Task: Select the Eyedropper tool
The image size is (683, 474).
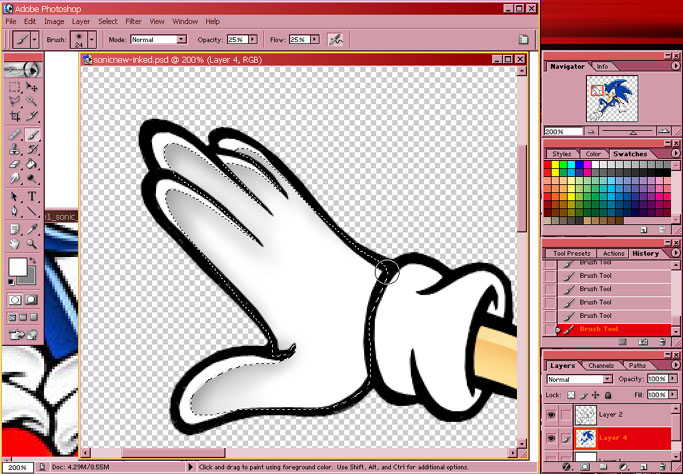Action: coord(31,229)
